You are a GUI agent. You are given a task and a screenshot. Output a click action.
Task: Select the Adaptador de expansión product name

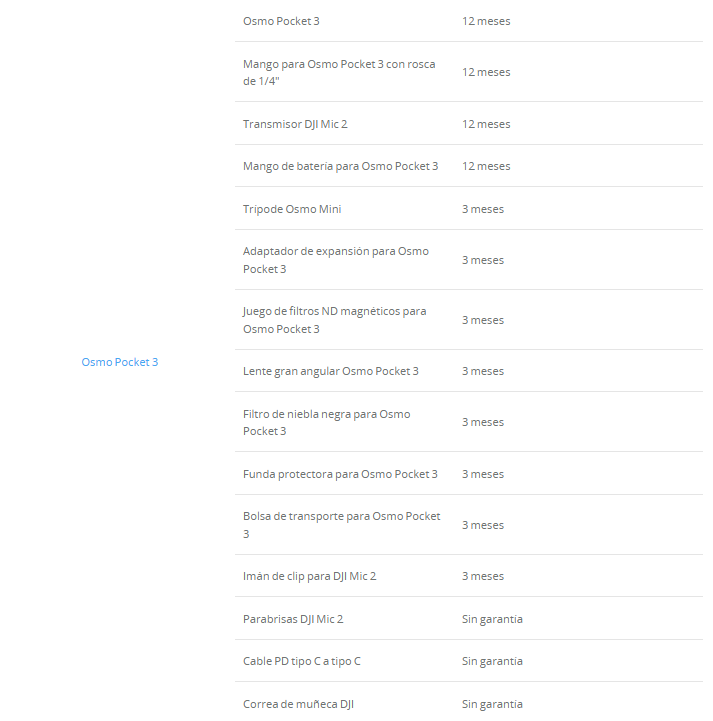(335, 260)
